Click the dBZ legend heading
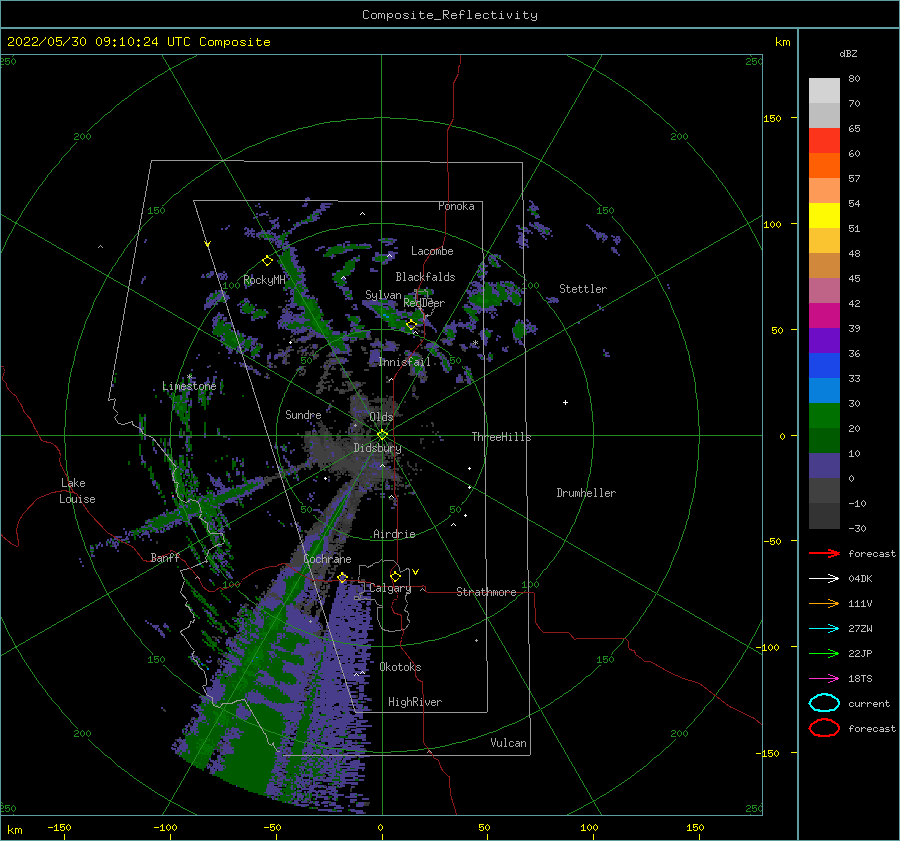Viewport: 900px width, 841px height. (x=848, y=53)
